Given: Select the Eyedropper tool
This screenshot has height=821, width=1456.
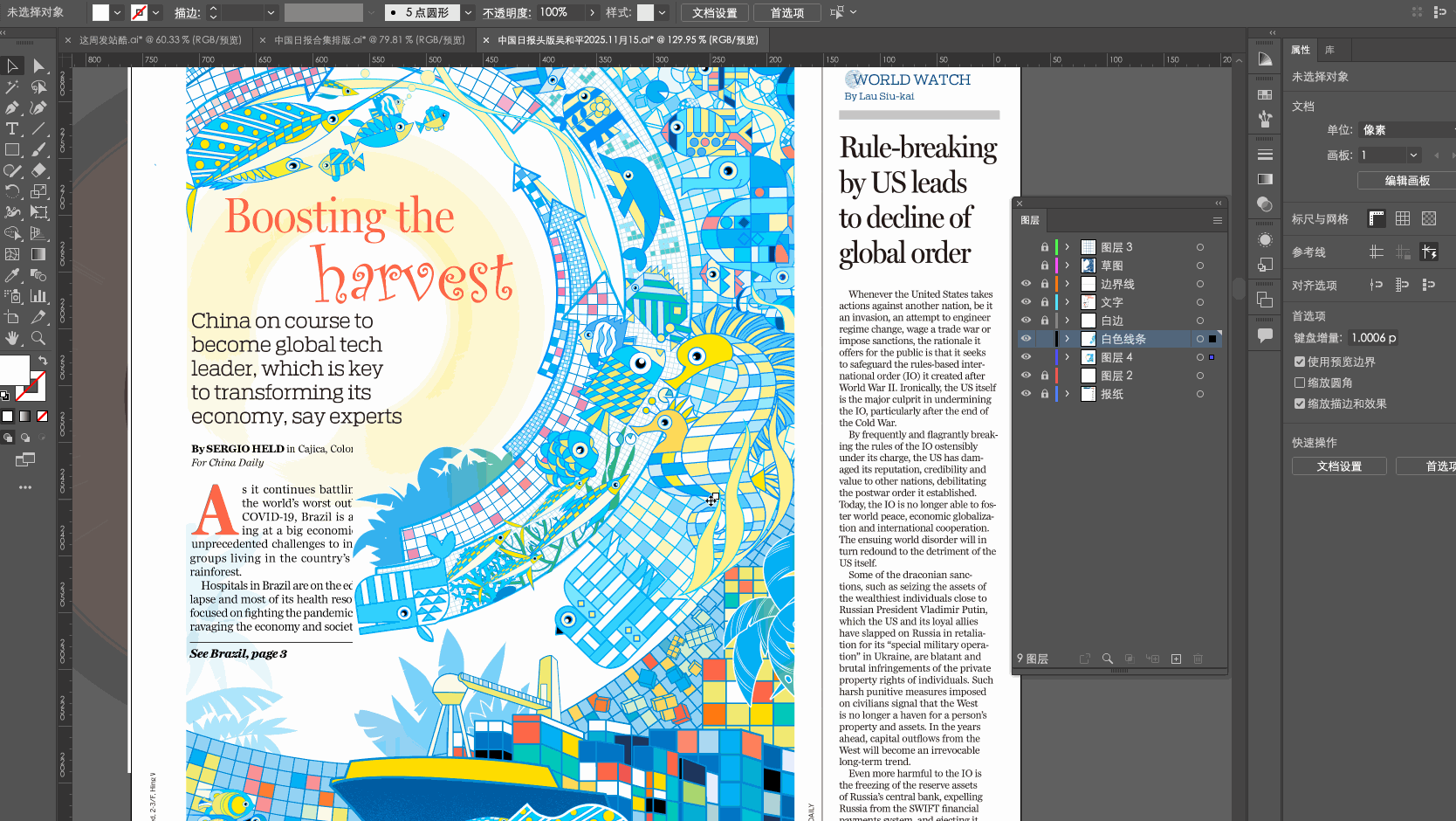Looking at the screenshot, I should 12,275.
